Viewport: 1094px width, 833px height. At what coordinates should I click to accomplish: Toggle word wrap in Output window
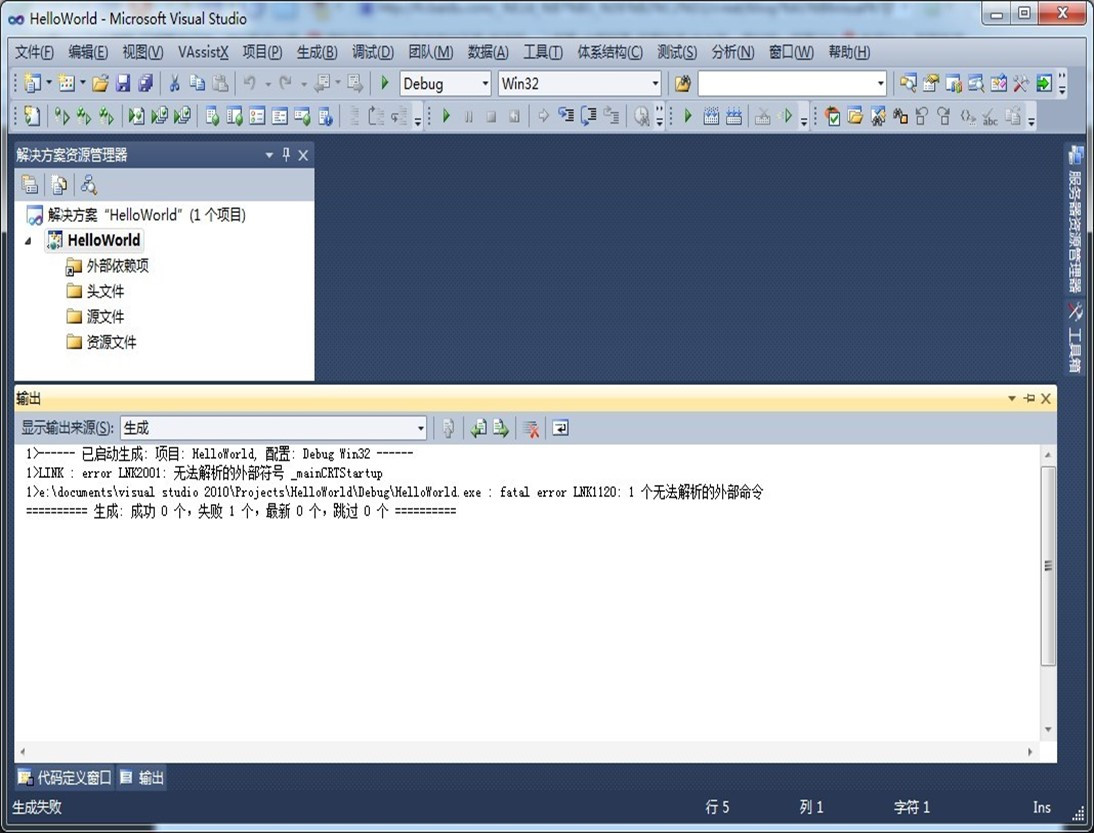click(560, 428)
